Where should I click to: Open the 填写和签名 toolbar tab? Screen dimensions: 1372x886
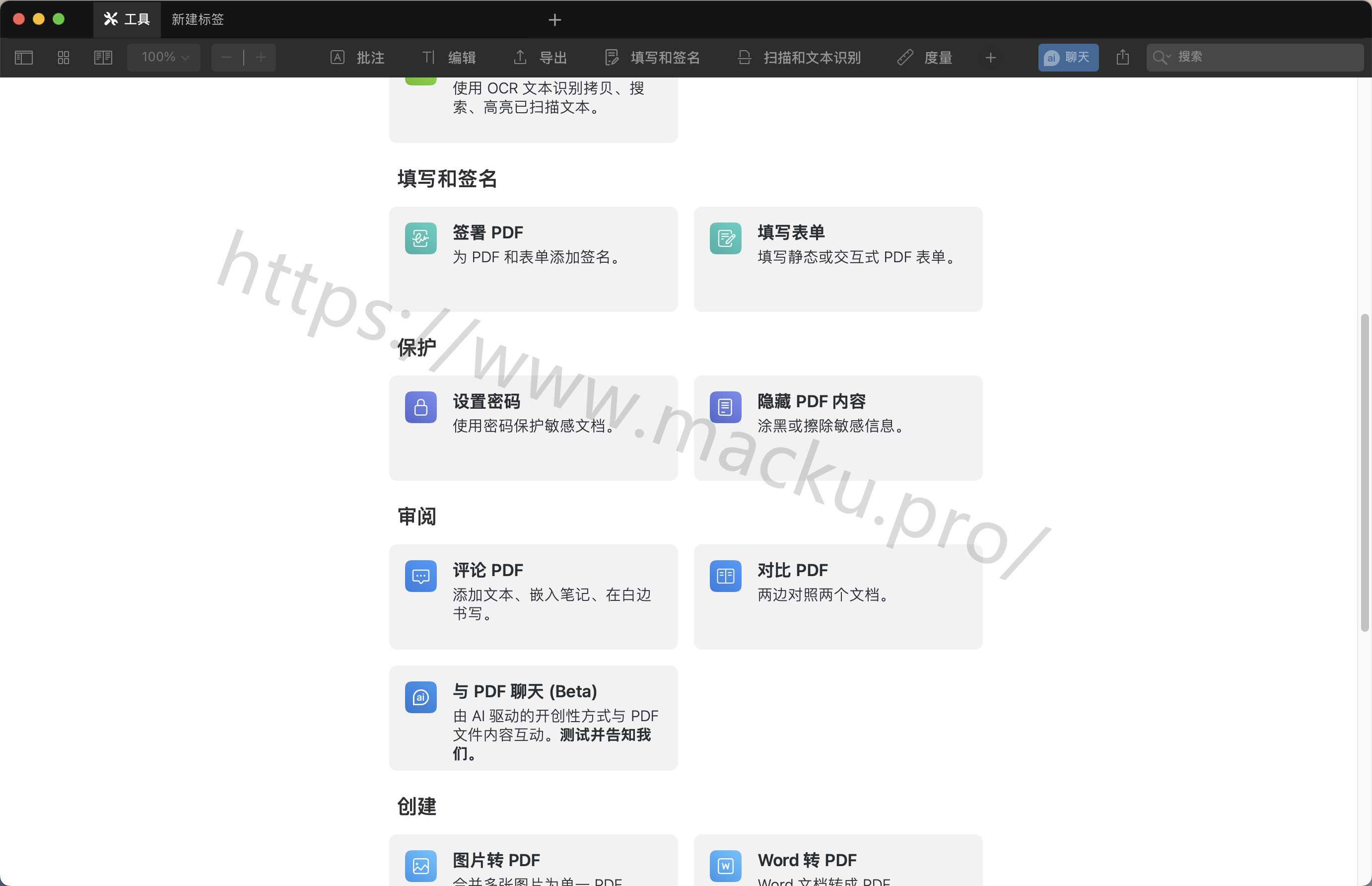(x=652, y=58)
